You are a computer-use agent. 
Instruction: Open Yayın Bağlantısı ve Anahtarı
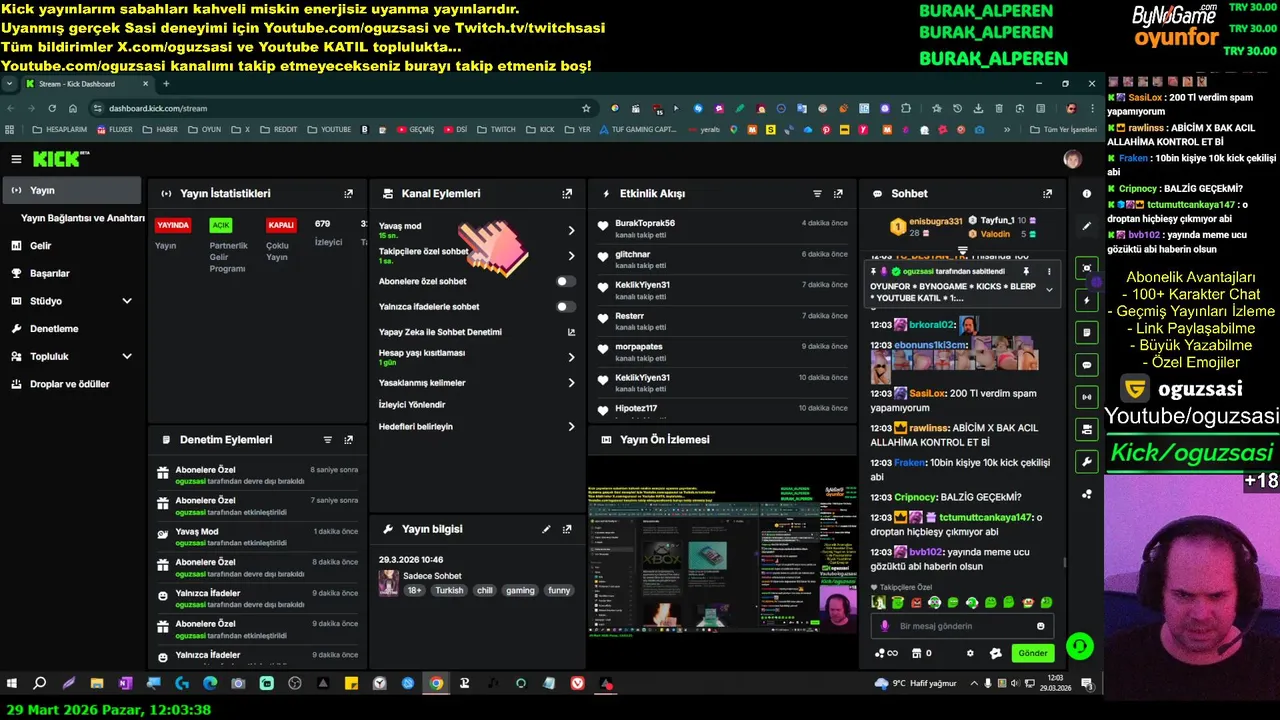click(x=83, y=218)
